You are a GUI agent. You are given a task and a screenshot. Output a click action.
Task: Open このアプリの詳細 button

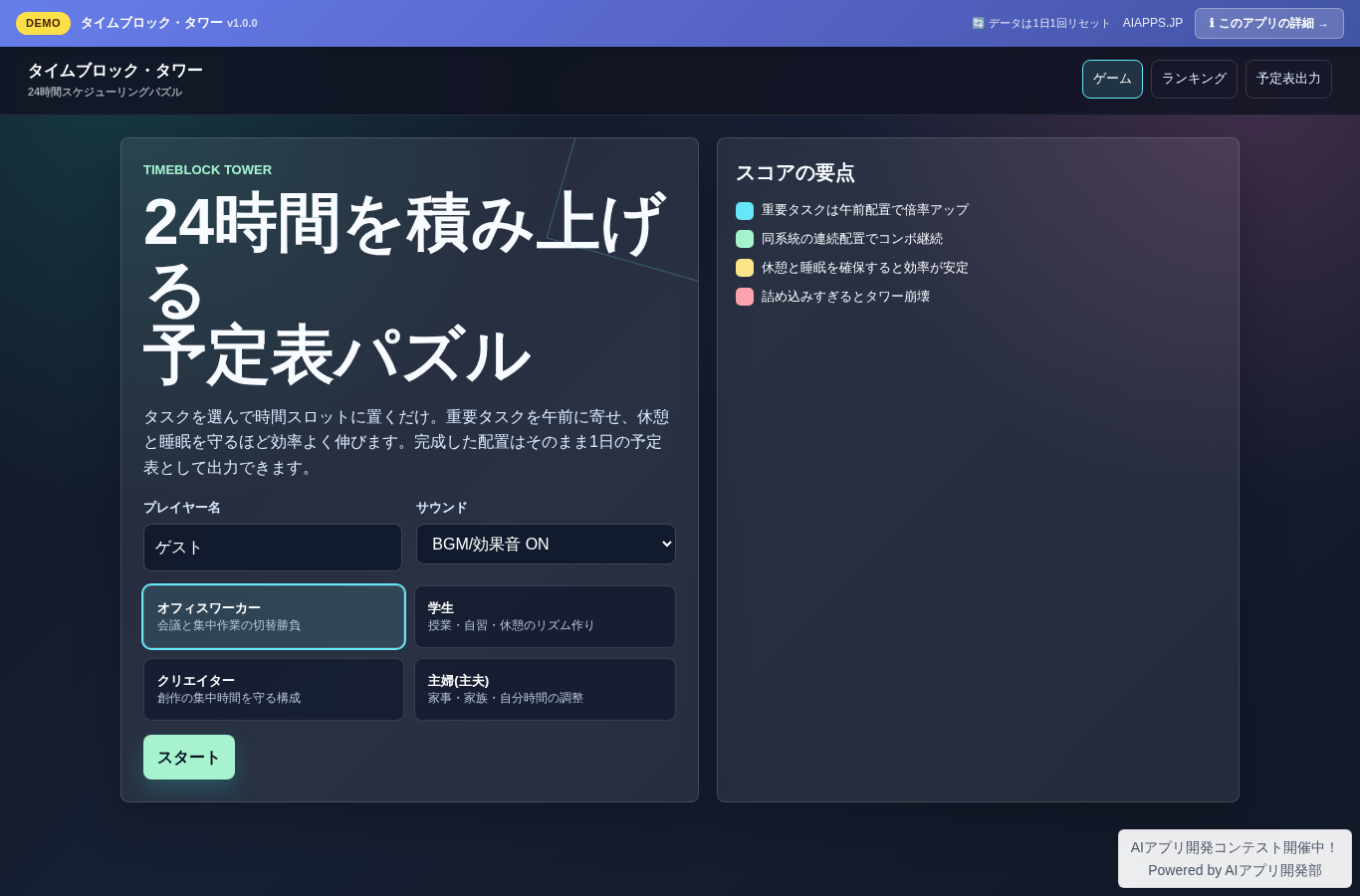pos(1268,23)
